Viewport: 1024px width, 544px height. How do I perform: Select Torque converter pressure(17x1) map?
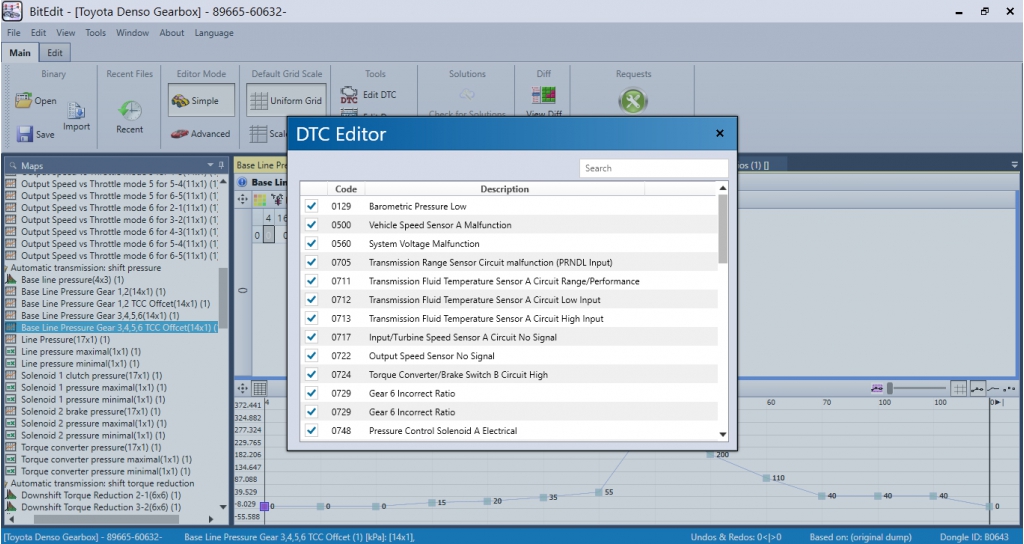[91, 447]
